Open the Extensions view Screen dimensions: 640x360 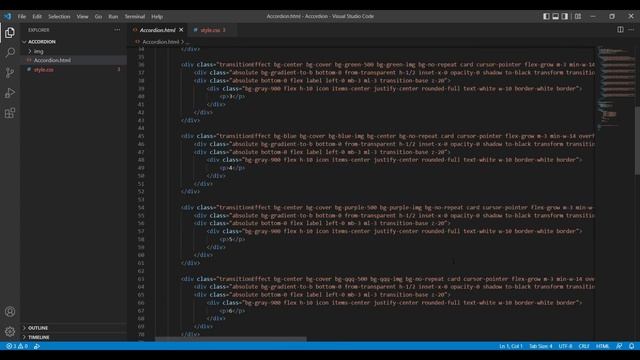click(10, 113)
